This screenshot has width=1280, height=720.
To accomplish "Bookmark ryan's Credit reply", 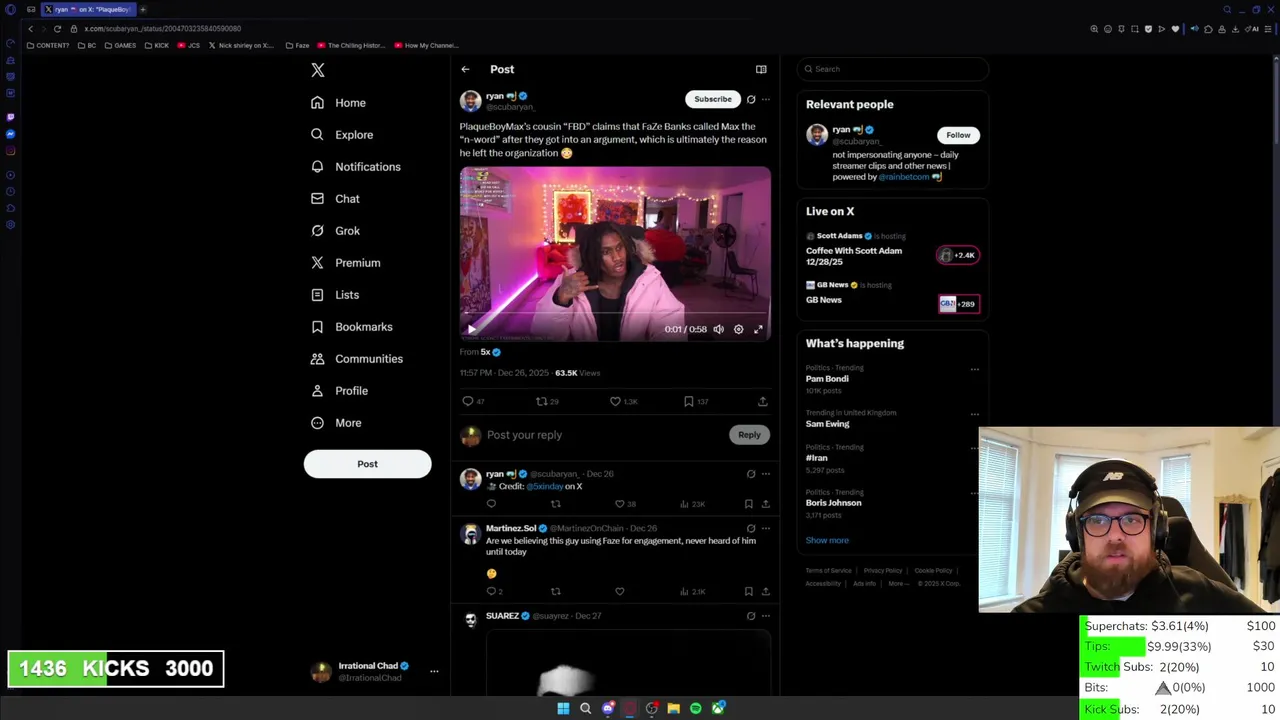I will (748, 504).
